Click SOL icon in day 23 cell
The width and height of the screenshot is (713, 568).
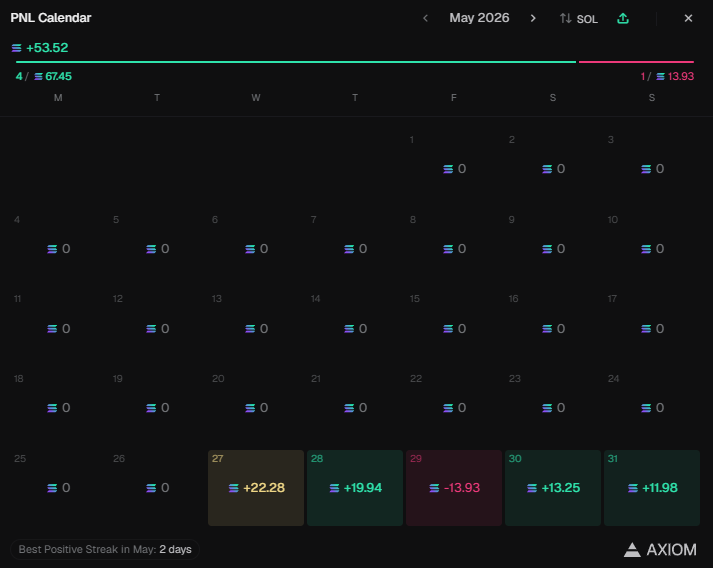click(x=547, y=408)
